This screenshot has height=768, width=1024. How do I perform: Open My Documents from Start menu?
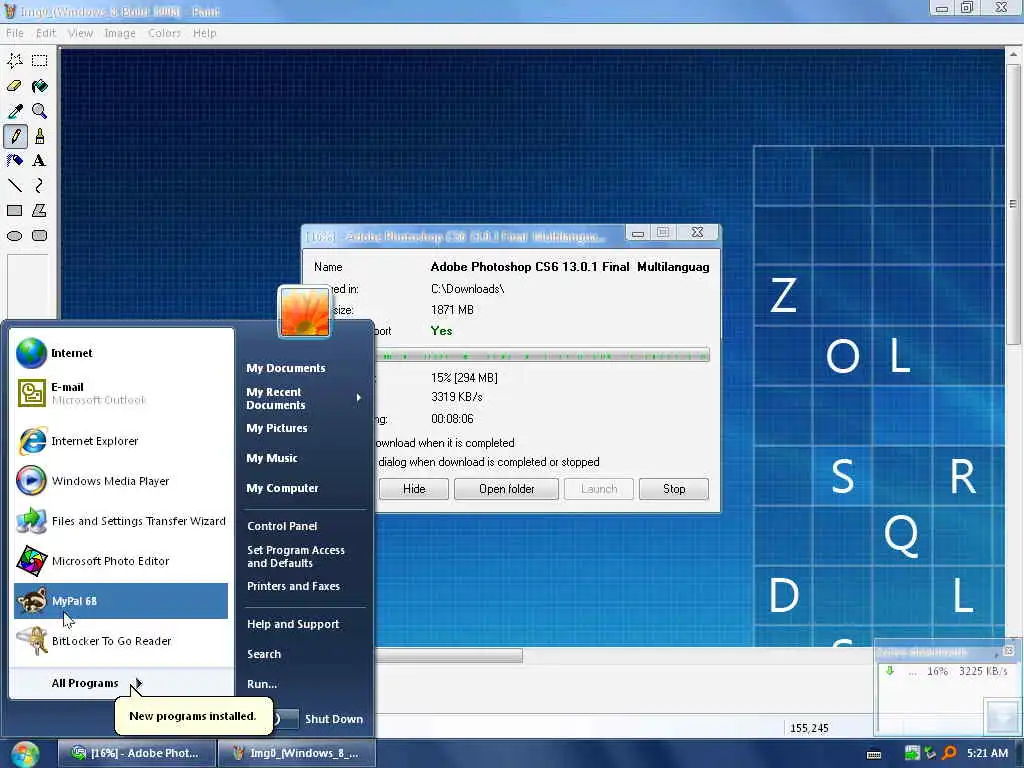(x=285, y=368)
